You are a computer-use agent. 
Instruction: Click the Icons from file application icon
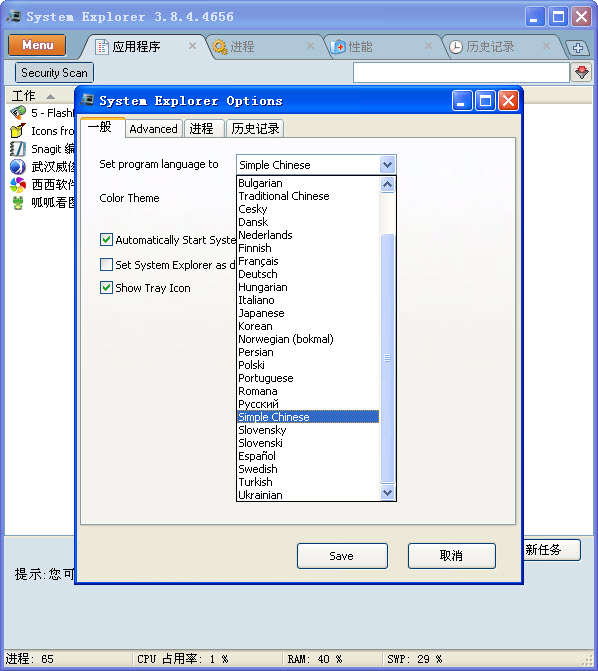pos(18,131)
